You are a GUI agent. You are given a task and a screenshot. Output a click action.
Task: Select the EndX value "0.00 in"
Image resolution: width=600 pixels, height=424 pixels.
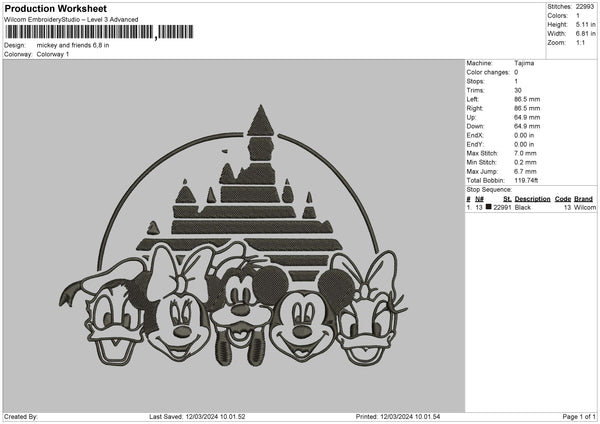pos(524,135)
